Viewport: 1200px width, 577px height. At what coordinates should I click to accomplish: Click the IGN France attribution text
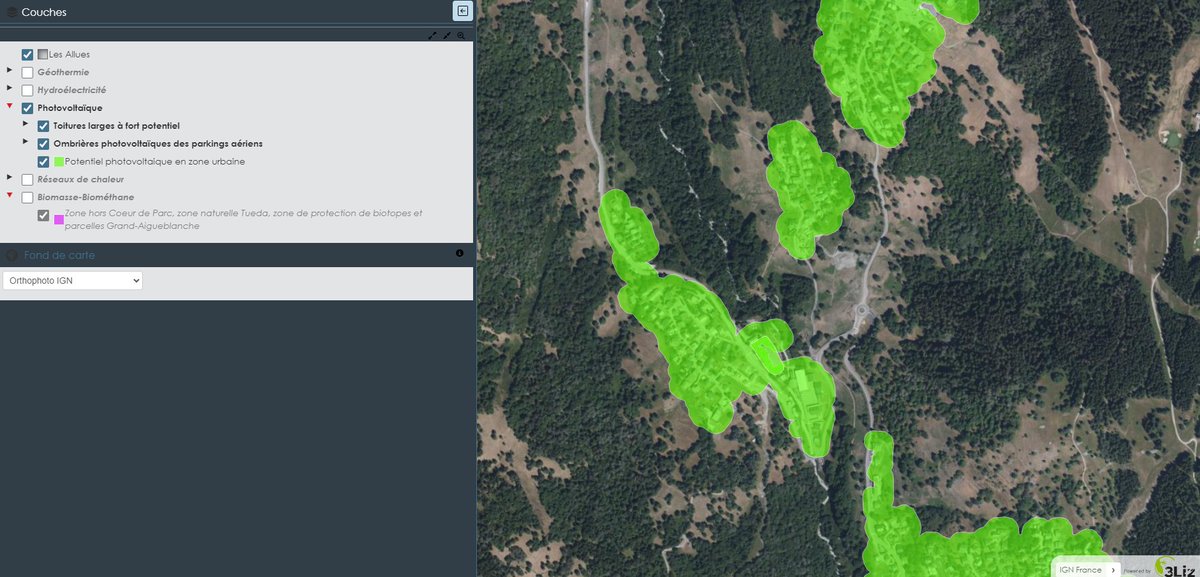1082,570
